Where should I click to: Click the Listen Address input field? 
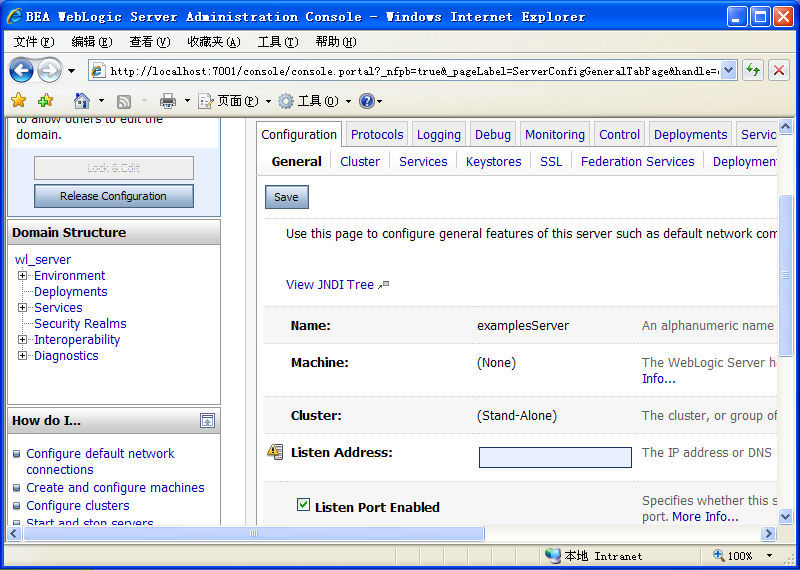coord(555,457)
